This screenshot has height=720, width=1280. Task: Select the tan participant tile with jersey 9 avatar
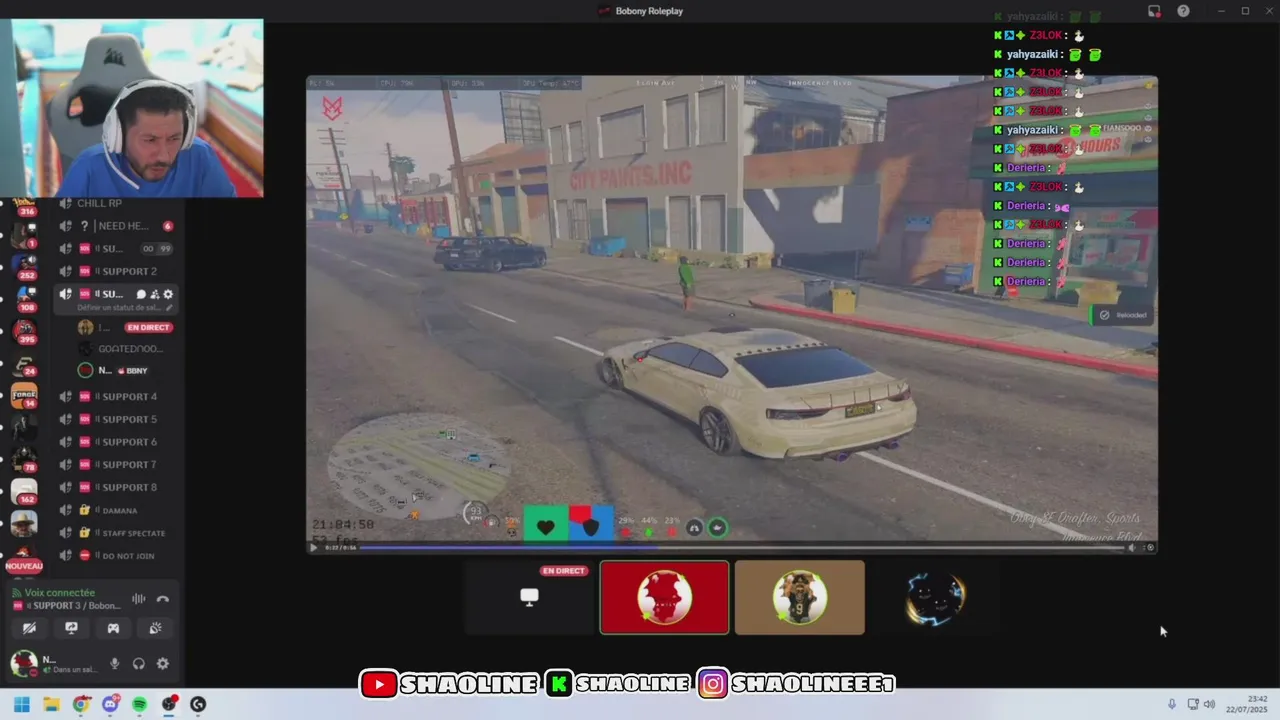click(799, 597)
